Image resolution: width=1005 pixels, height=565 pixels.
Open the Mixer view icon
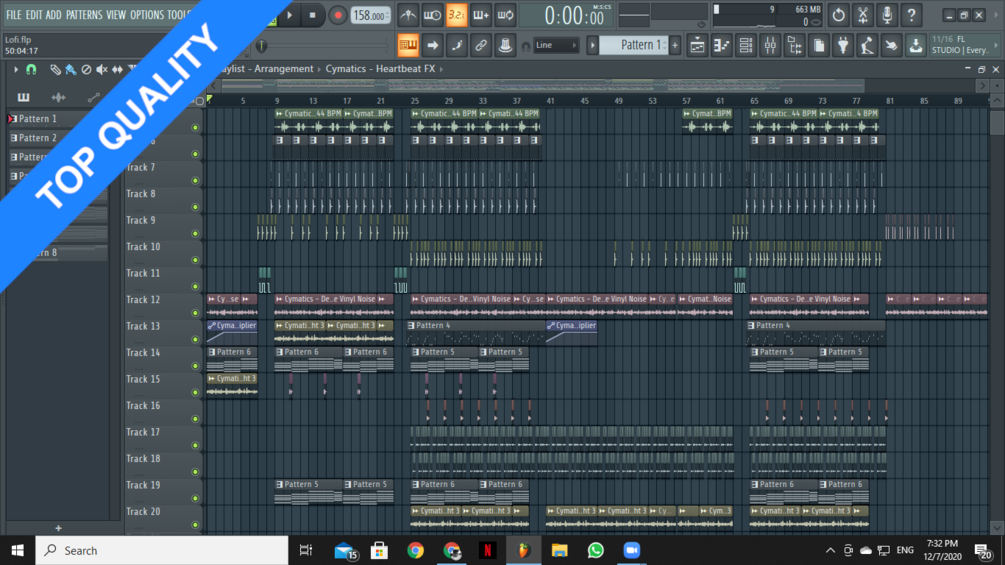point(770,45)
